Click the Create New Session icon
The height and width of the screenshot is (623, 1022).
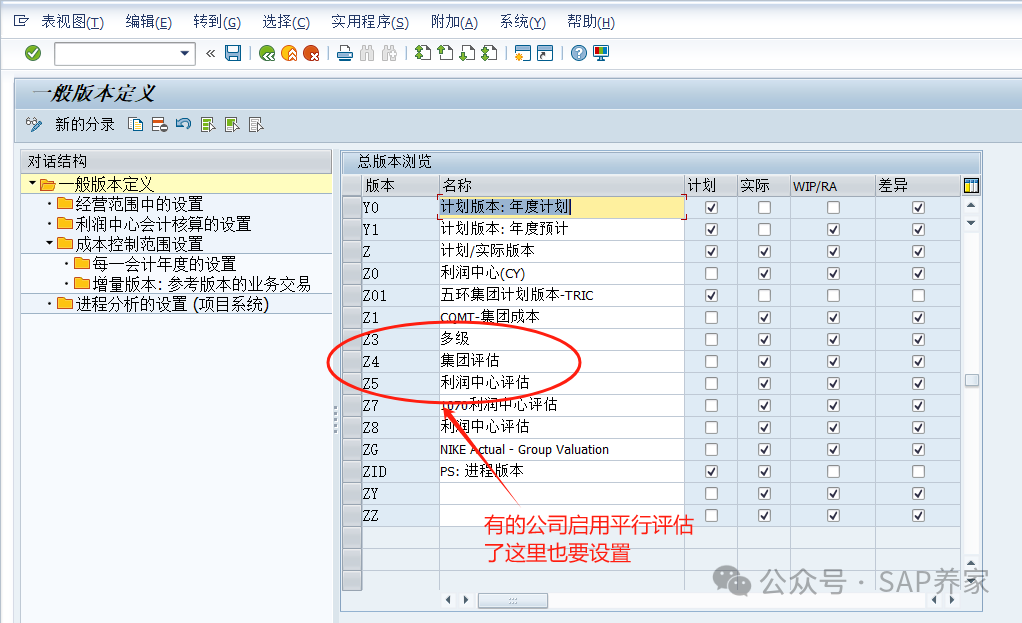[x=523, y=53]
